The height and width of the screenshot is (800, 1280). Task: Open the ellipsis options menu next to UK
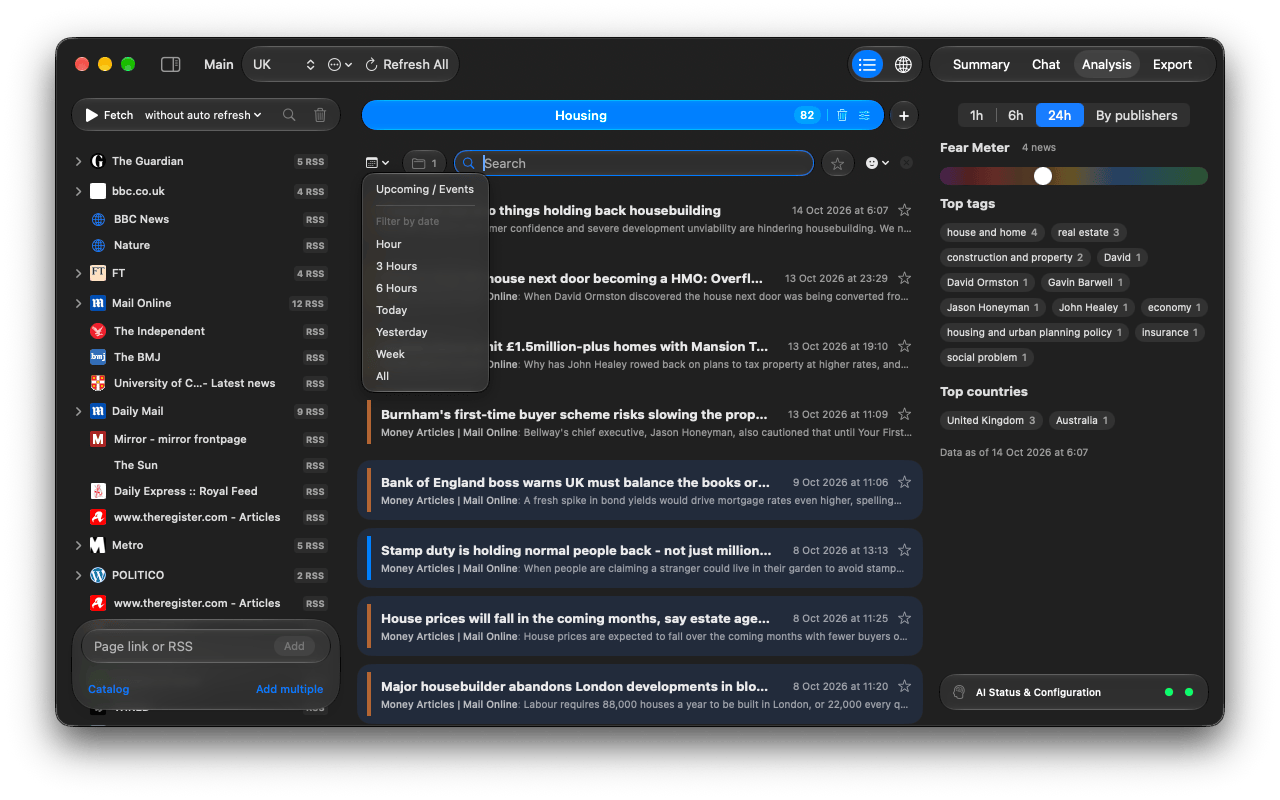pyautogui.click(x=340, y=64)
